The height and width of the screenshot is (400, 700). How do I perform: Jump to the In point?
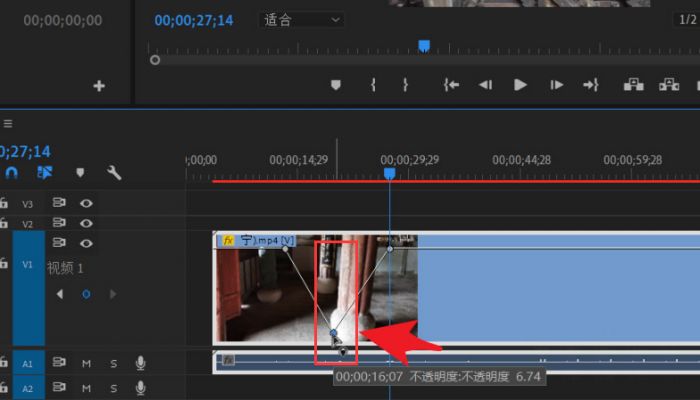click(452, 86)
